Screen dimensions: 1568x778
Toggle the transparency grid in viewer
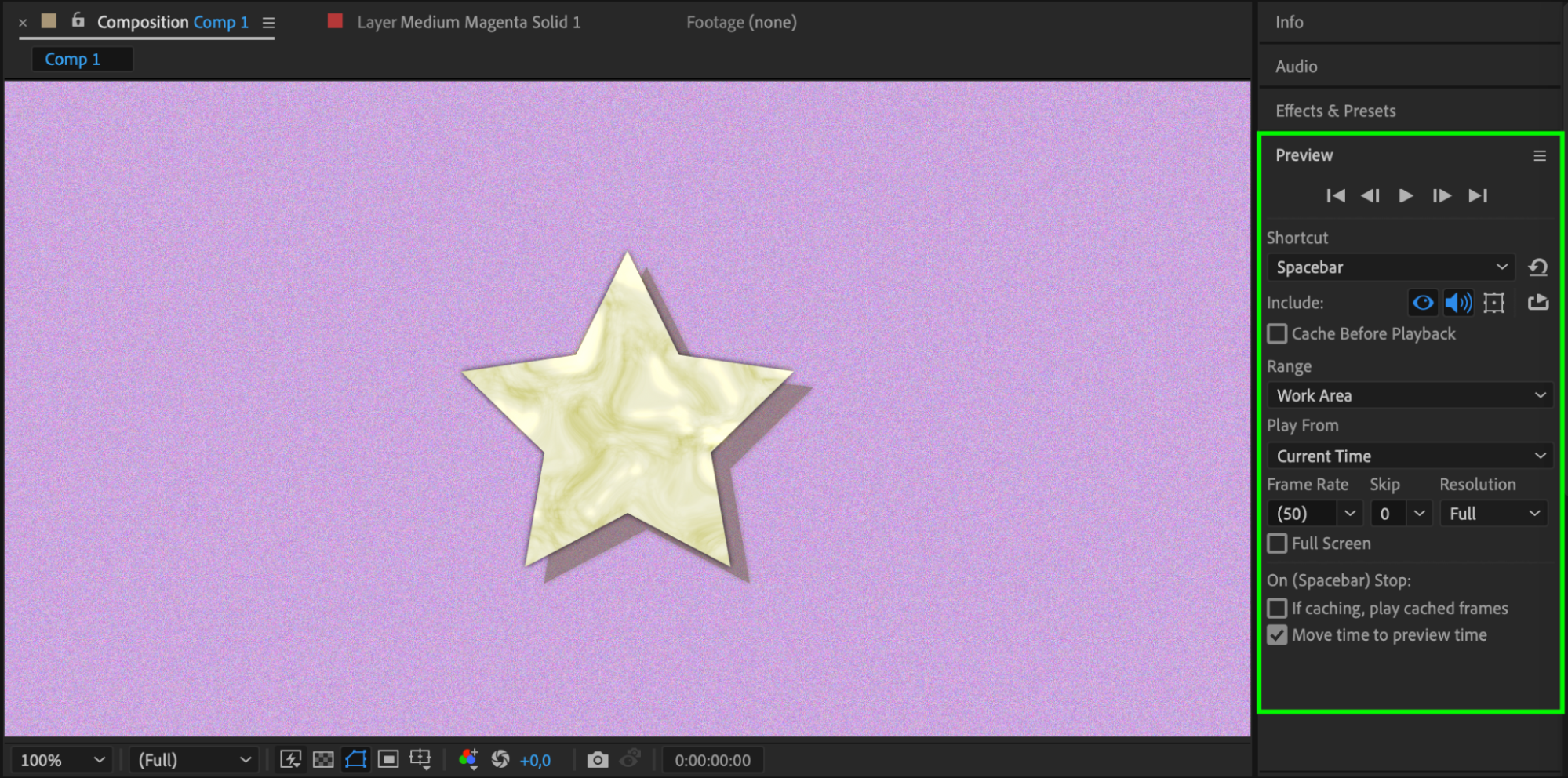point(323,759)
